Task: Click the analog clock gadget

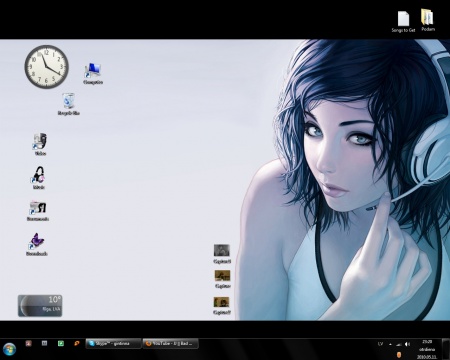Action: 47,67
